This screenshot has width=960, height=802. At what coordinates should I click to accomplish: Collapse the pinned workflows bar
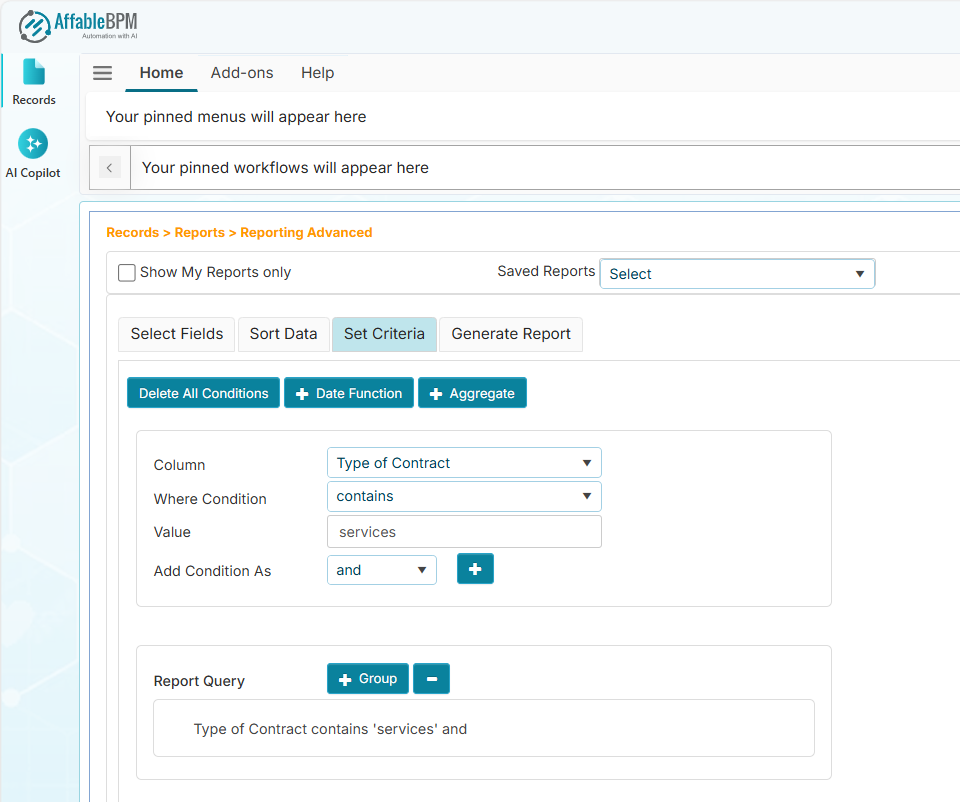pyautogui.click(x=109, y=167)
